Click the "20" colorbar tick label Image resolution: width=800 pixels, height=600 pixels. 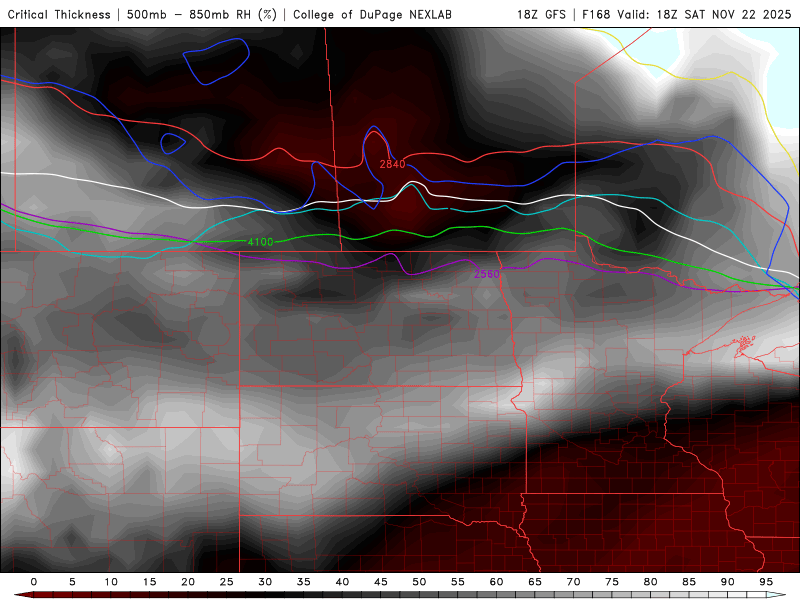[188, 582]
